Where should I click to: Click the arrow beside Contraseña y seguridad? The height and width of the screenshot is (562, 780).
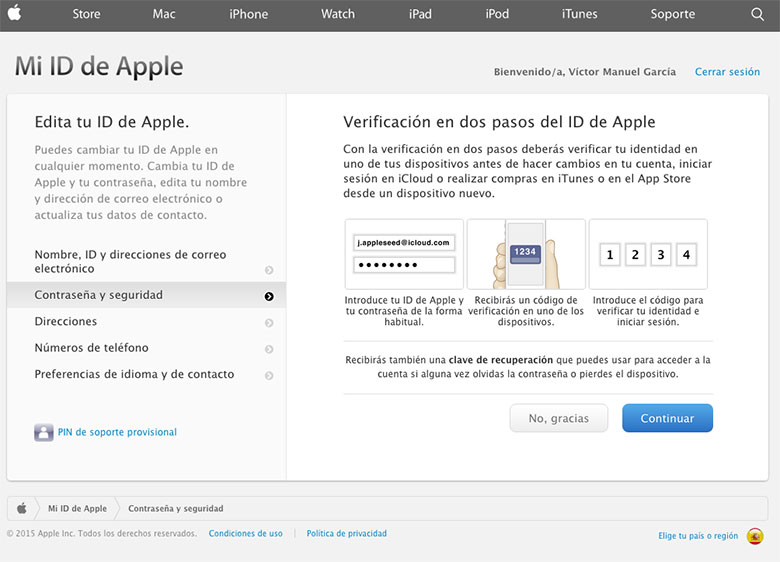coord(269,296)
